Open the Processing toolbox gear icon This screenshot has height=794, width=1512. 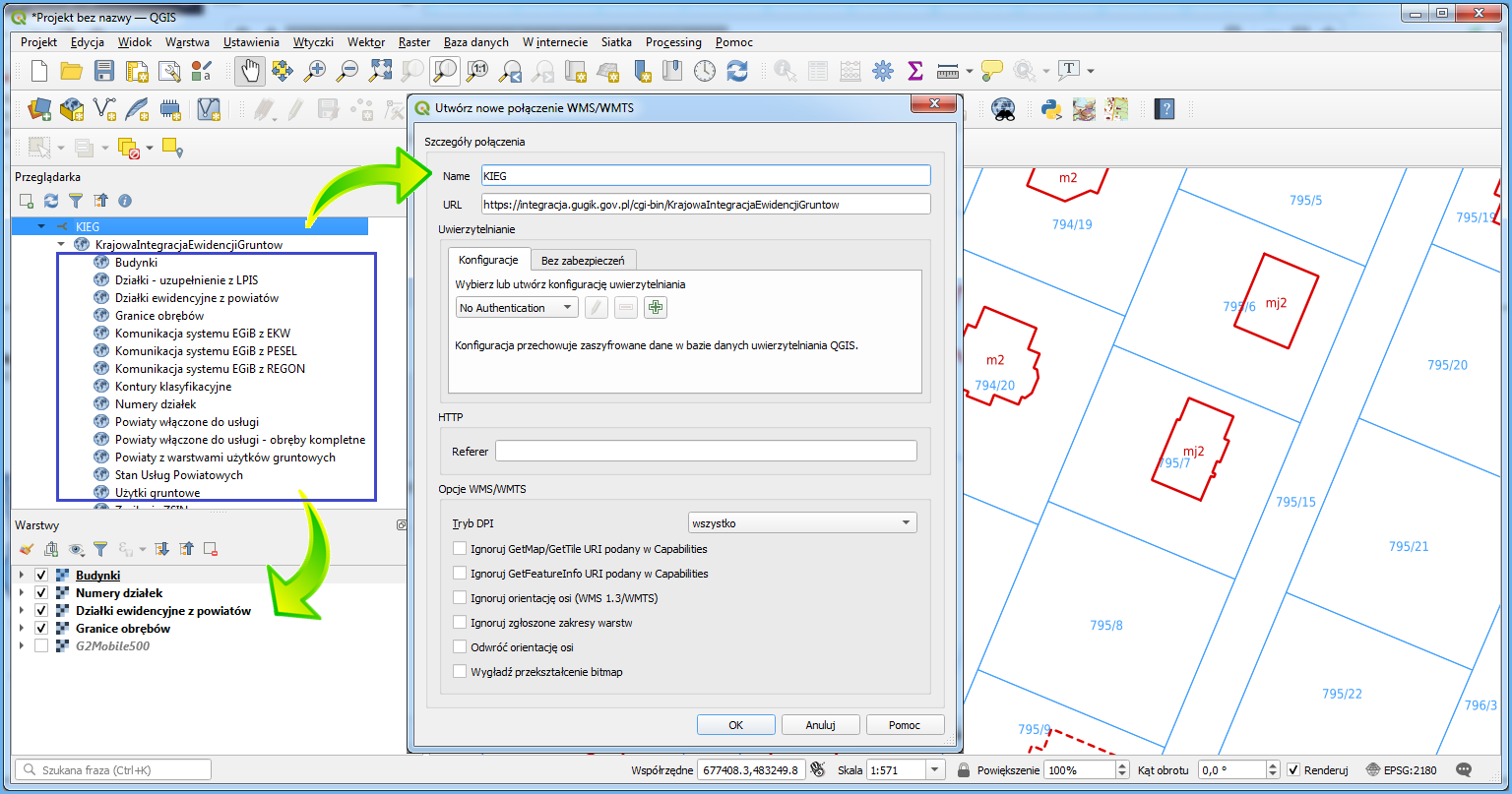(883, 71)
